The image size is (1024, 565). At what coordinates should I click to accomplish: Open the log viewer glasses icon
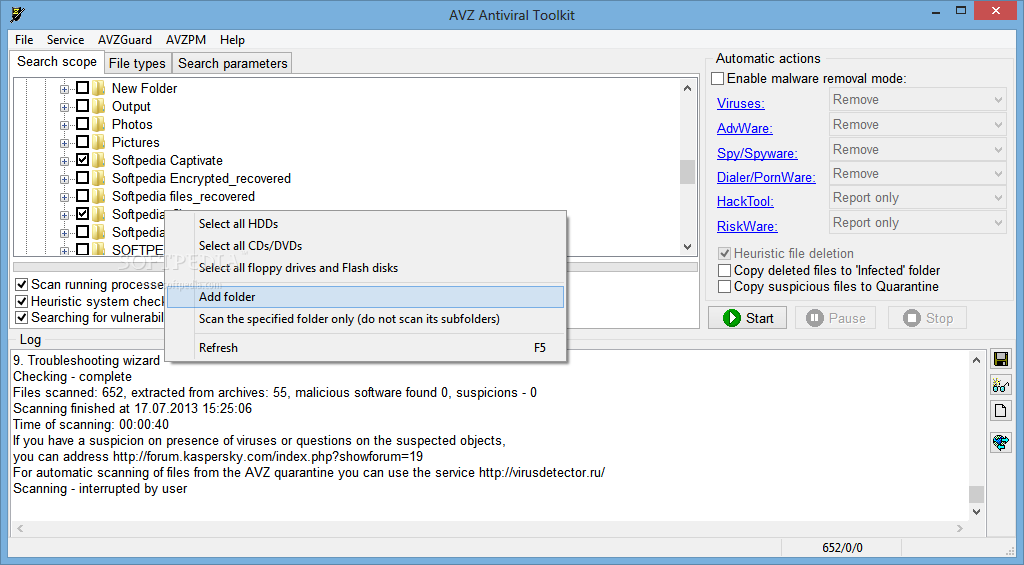[1000, 385]
